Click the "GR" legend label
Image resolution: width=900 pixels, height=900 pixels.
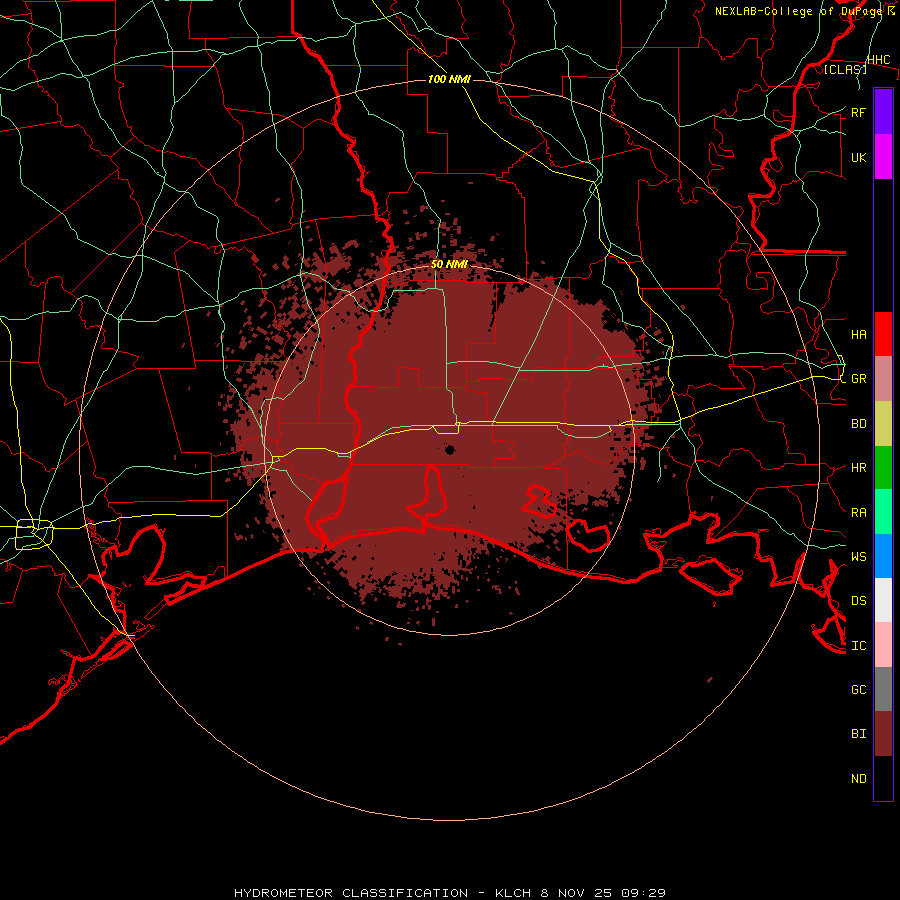point(858,379)
